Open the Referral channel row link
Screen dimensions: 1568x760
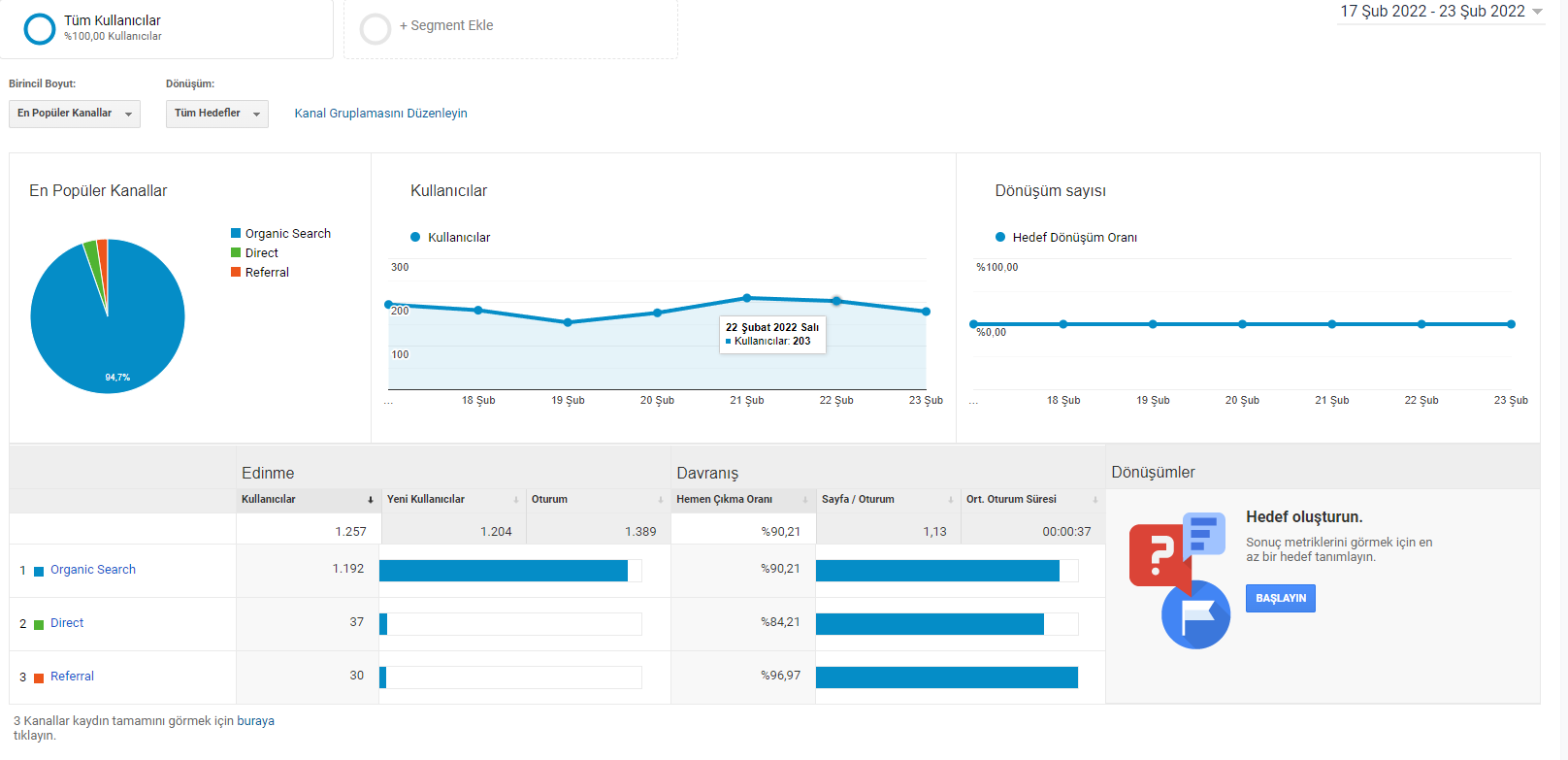click(x=72, y=677)
